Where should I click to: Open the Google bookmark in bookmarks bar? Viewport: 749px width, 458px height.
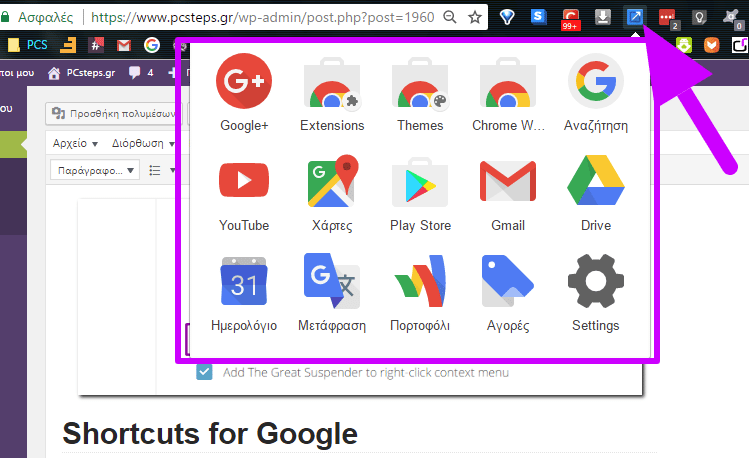point(152,45)
